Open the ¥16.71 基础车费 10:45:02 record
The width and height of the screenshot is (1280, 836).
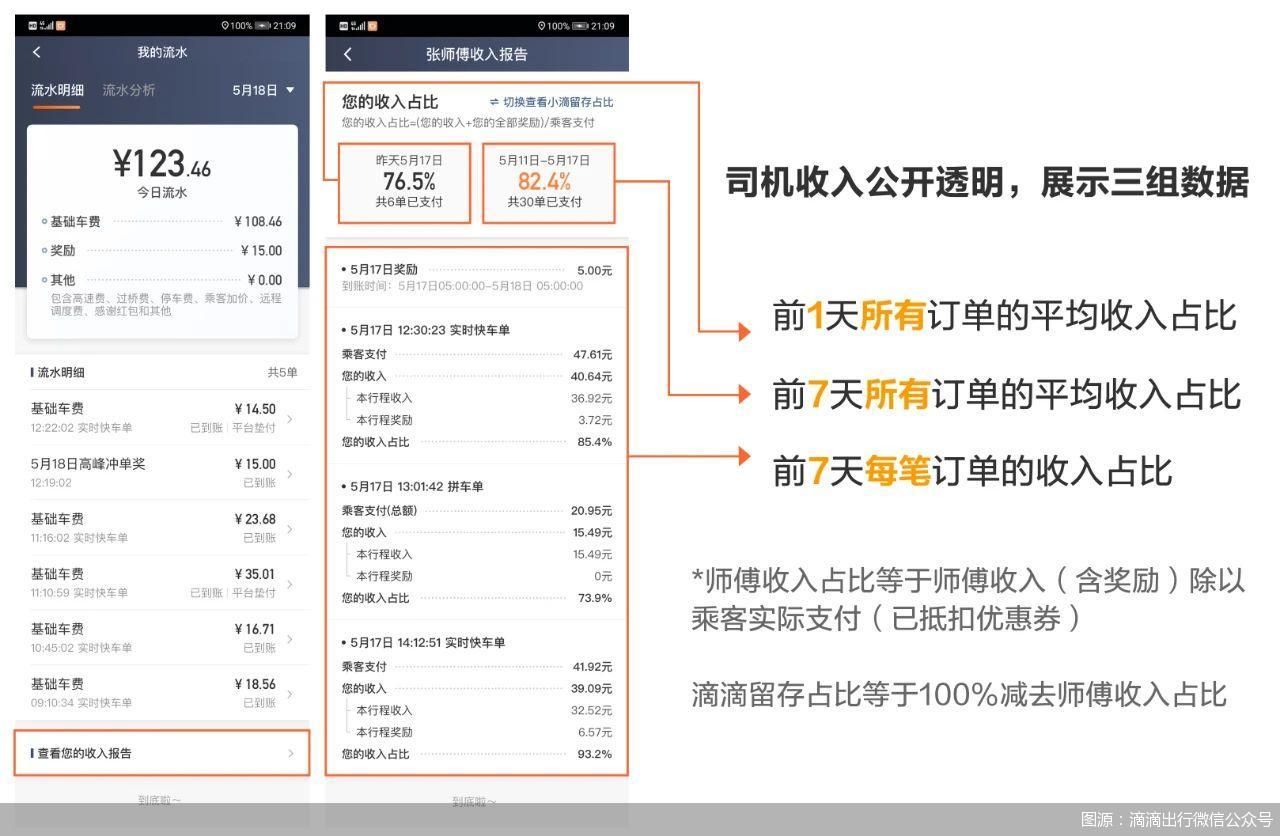[162, 638]
